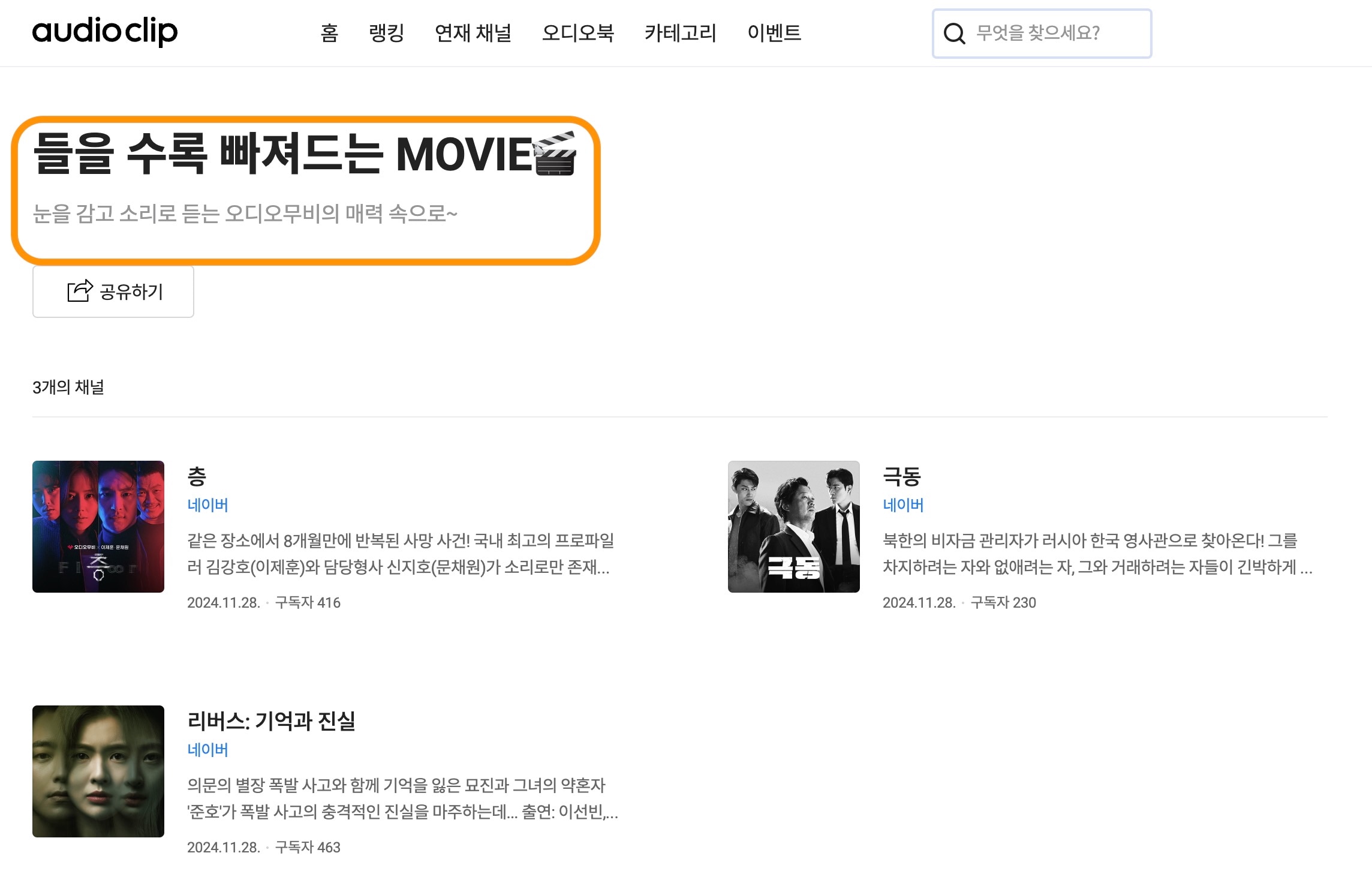Open the 층 channel thumbnail

tap(98, 527)
